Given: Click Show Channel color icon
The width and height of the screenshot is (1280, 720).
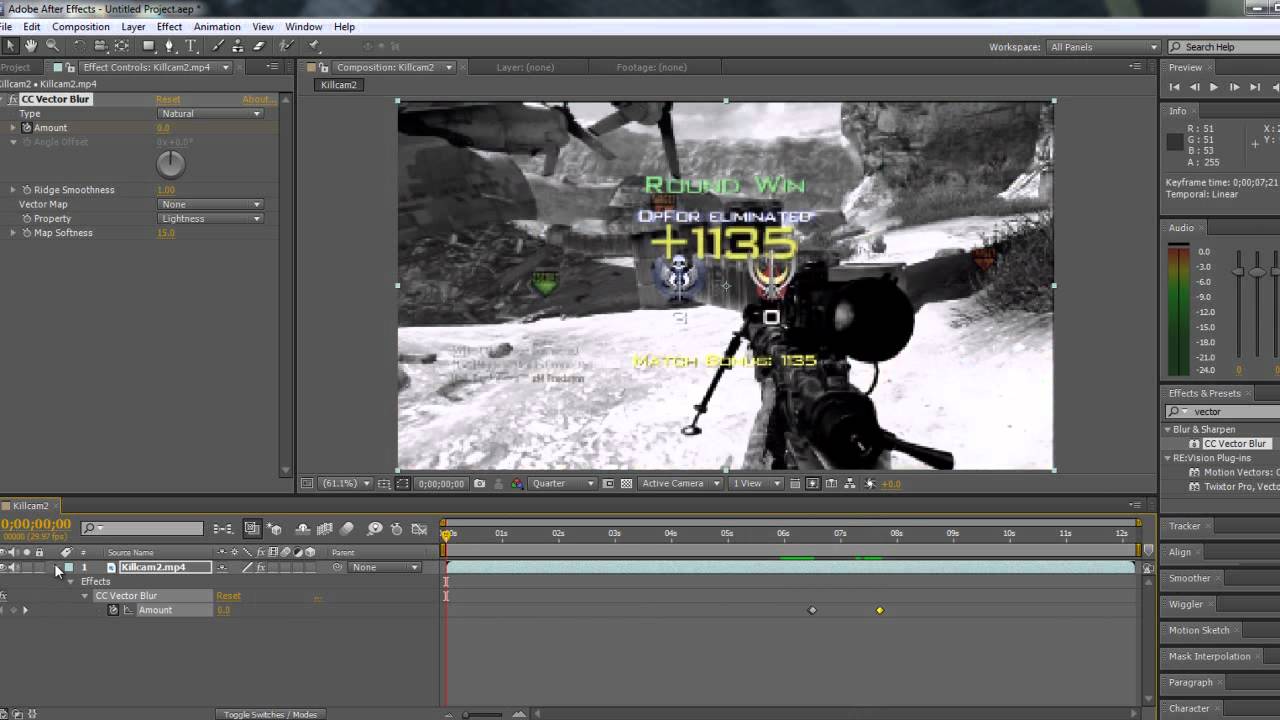Looking at the screenshot, I should coord(517,484).
